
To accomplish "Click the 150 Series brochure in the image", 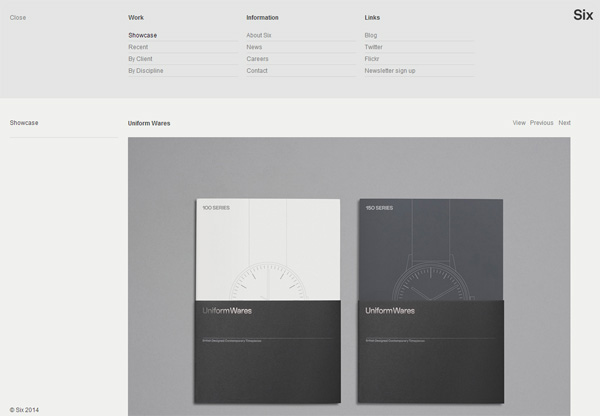I will click(x=431, y=301).
